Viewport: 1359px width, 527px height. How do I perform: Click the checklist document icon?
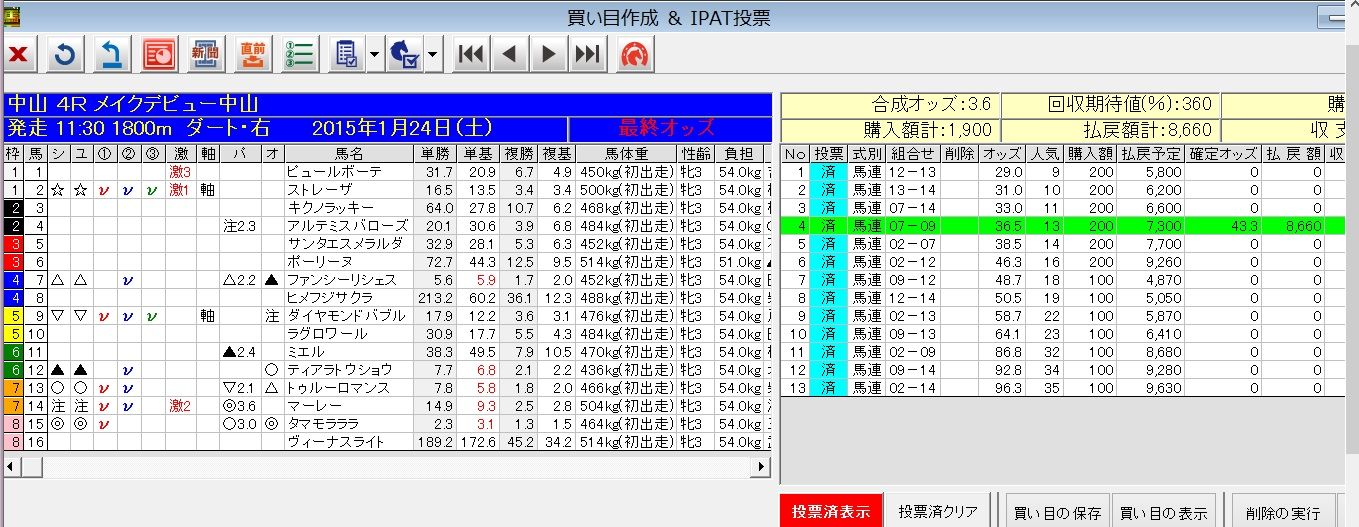(x=347, y=54)
